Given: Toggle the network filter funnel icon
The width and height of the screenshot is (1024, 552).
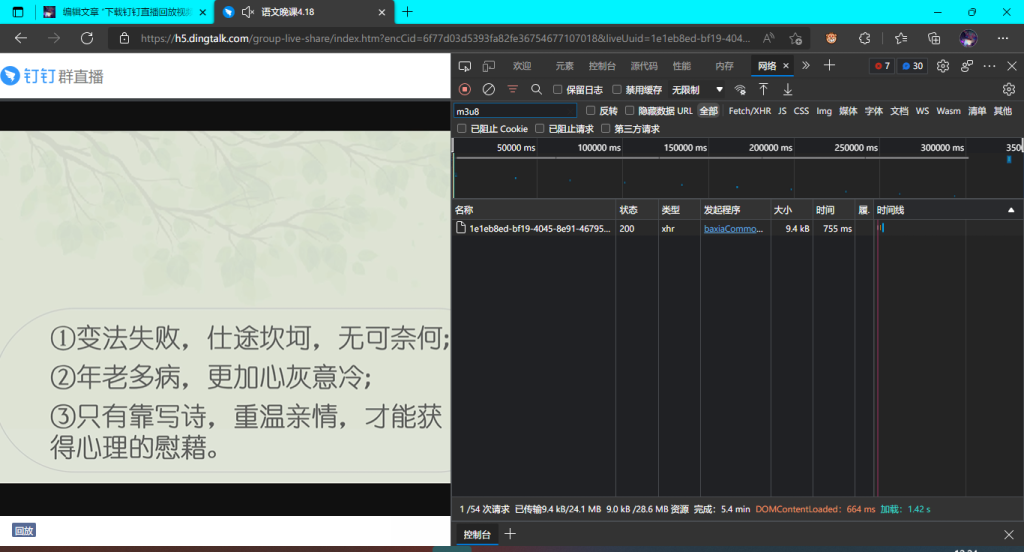Looking at the screenshot, I should tap(513, 90).
